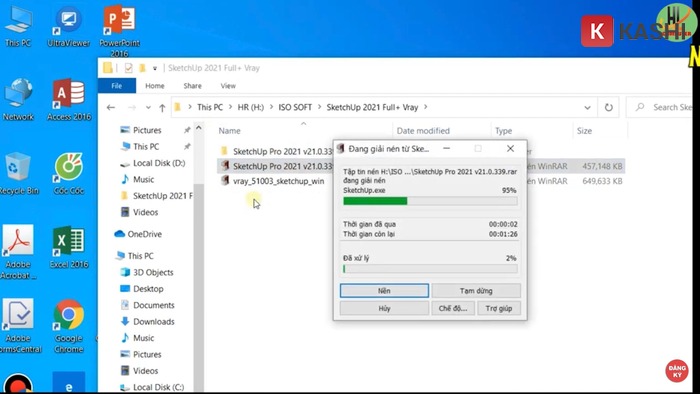This screenshot has height=394, width=700.
Task: Click ISO SOFT breadcrumb in address bar
Action: (295, 107)
